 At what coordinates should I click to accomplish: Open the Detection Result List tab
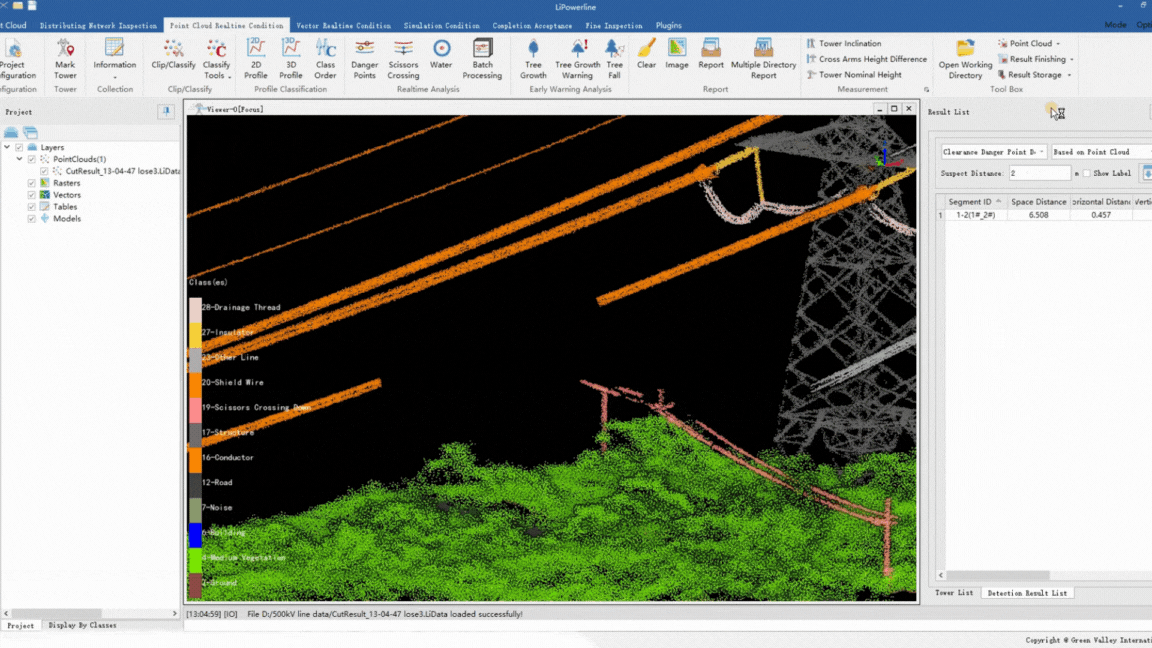1027,593
